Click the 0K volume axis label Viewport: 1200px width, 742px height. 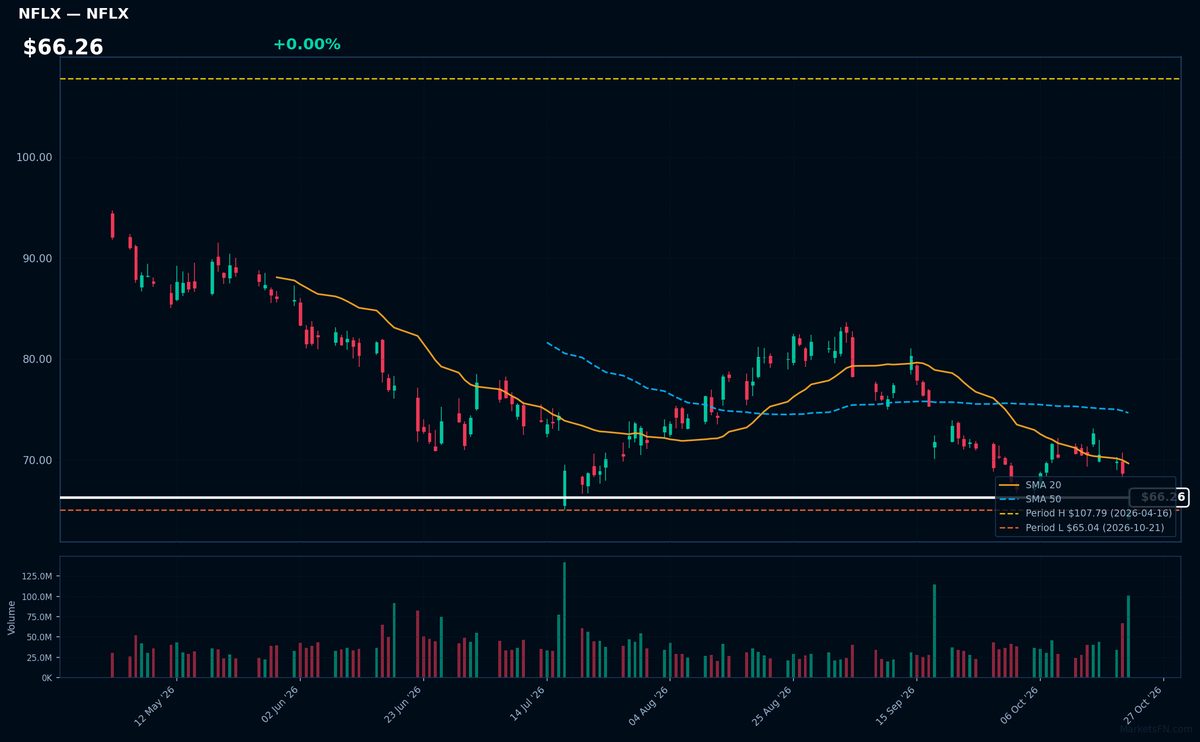[46, 678]
